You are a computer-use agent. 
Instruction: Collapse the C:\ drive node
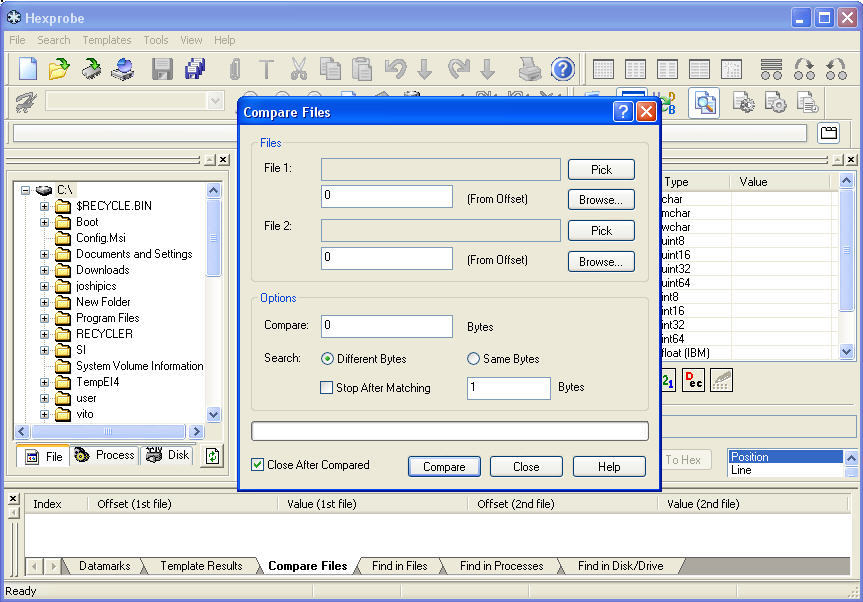(25, 190)
